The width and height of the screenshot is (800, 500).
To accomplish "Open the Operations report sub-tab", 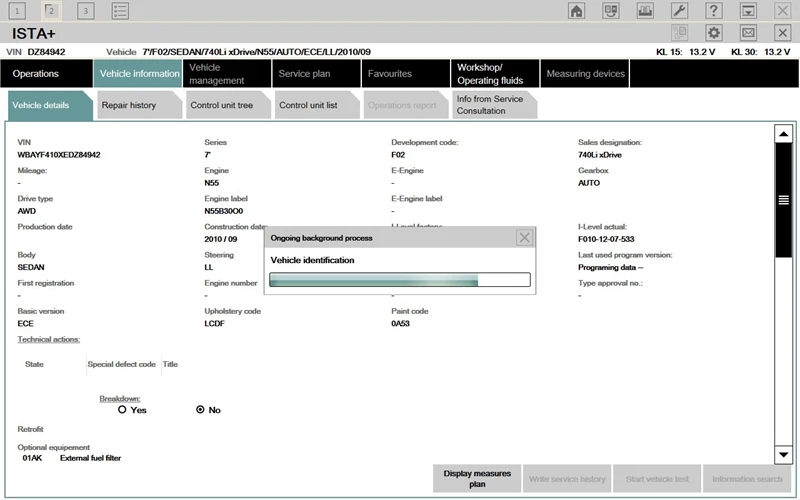I will click(406, 105).
